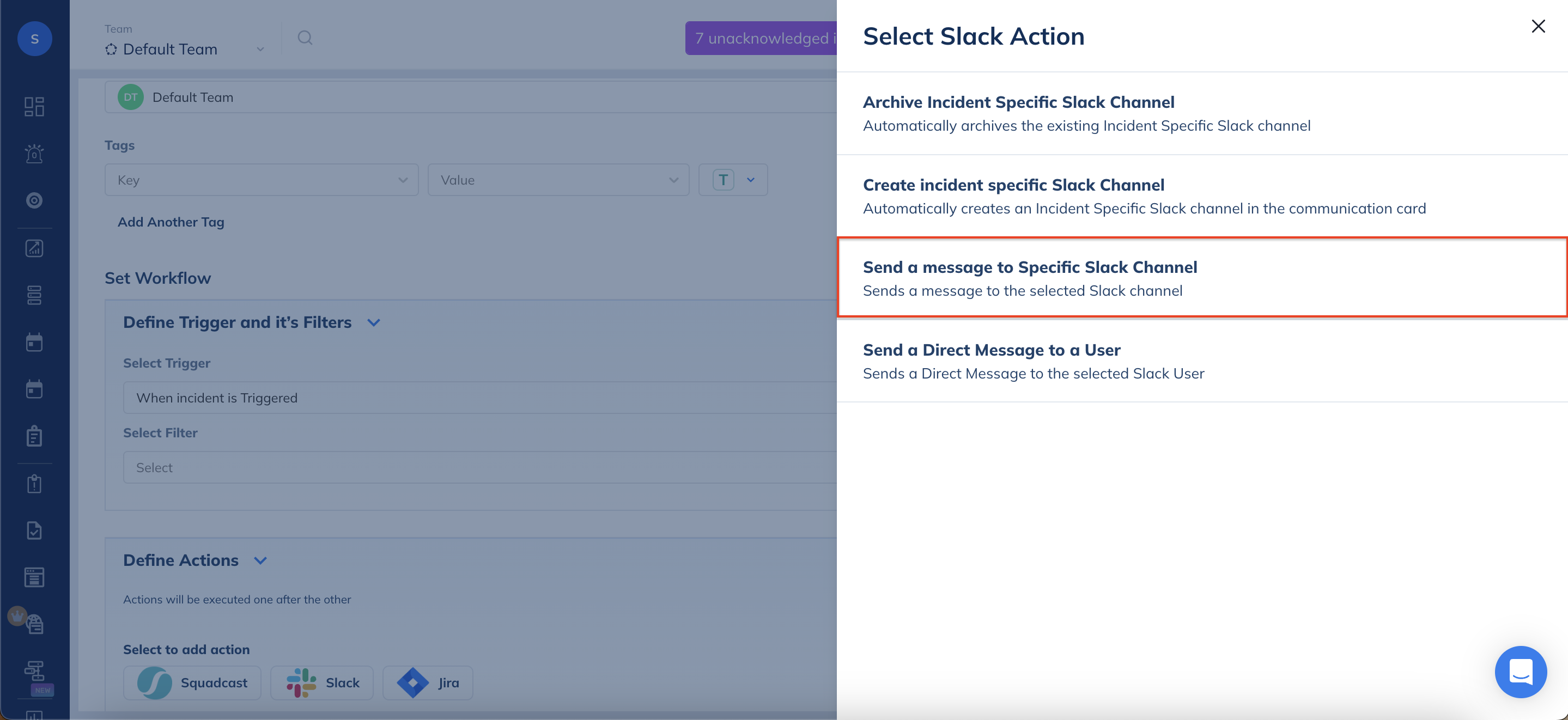
Task: Click the Add Another Tag link
Action: [x=171, y=222]
